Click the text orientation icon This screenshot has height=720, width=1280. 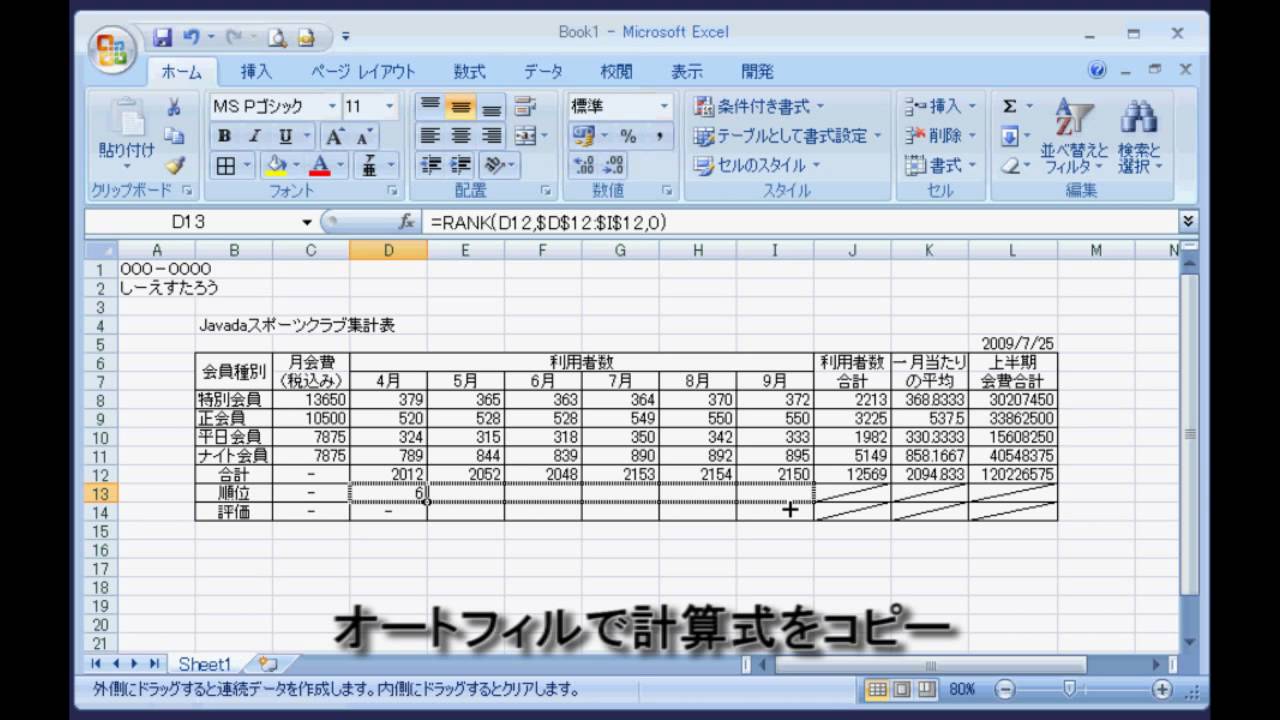pos(493,166)
